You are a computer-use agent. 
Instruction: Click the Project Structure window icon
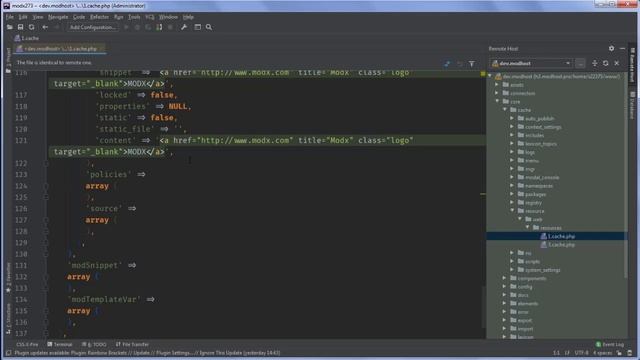(198, 27)
